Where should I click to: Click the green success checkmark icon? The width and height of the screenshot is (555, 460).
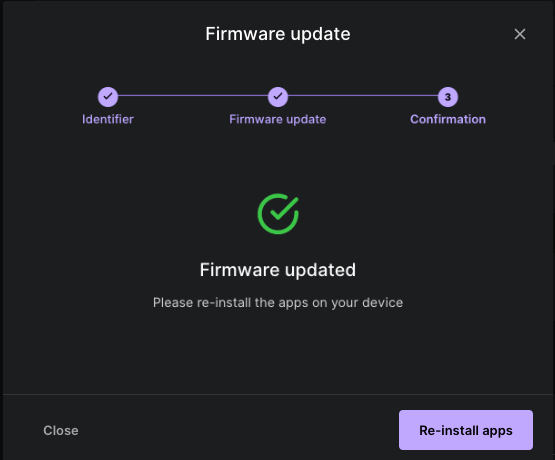tap(278, 213)
